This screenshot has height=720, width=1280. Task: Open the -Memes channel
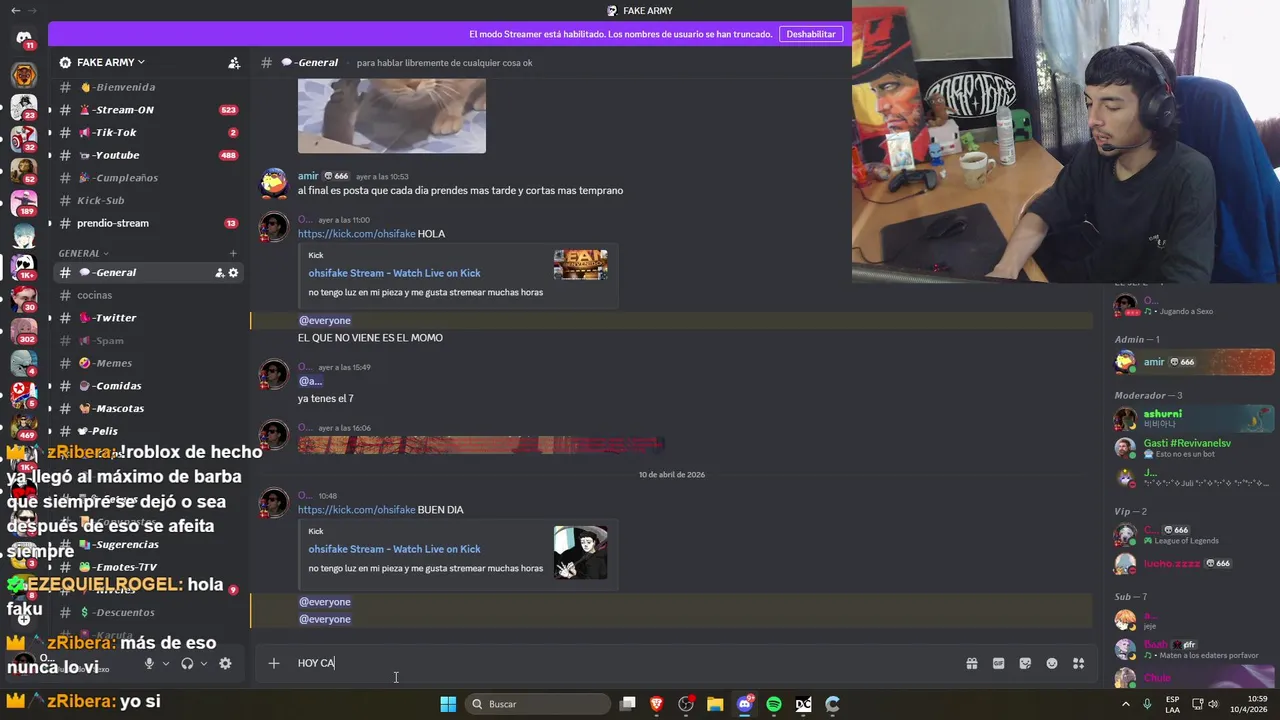(x=148, y=363)
